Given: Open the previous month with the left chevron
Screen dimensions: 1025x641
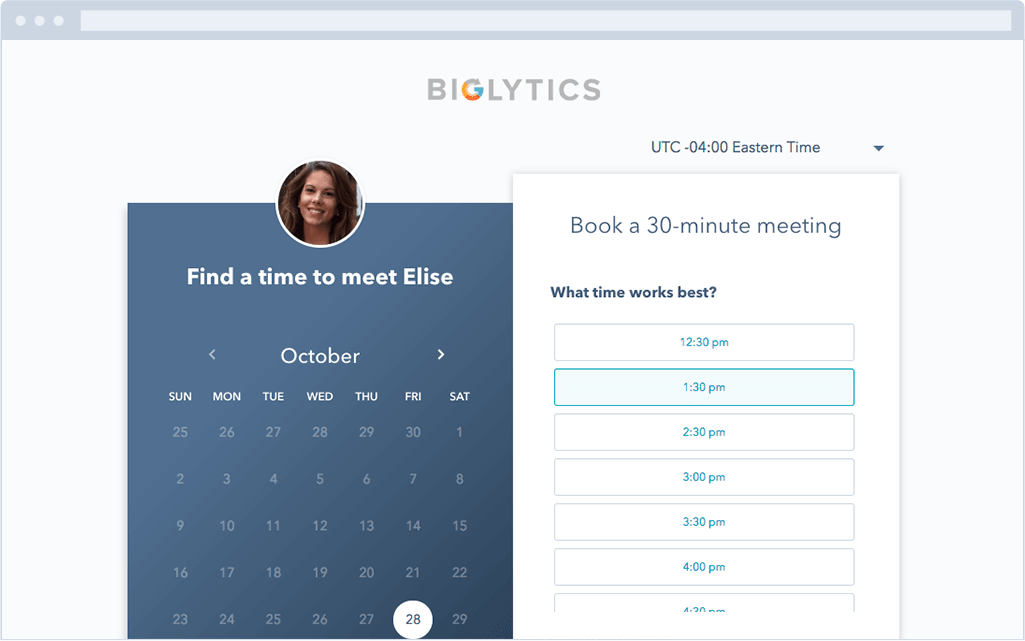Looking at the screenshot, I should click(x=212, y=354).
